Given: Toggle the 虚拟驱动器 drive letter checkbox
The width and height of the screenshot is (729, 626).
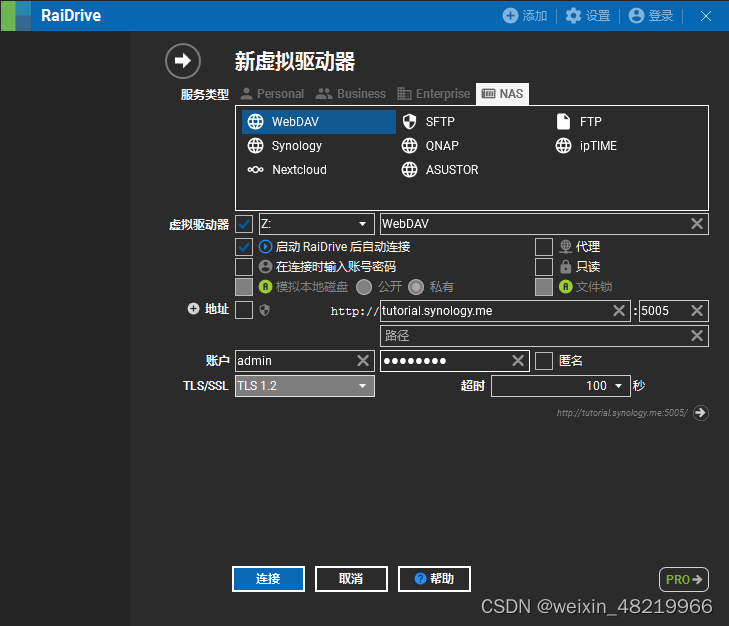Looking at the screenshot, I should 244,224.
